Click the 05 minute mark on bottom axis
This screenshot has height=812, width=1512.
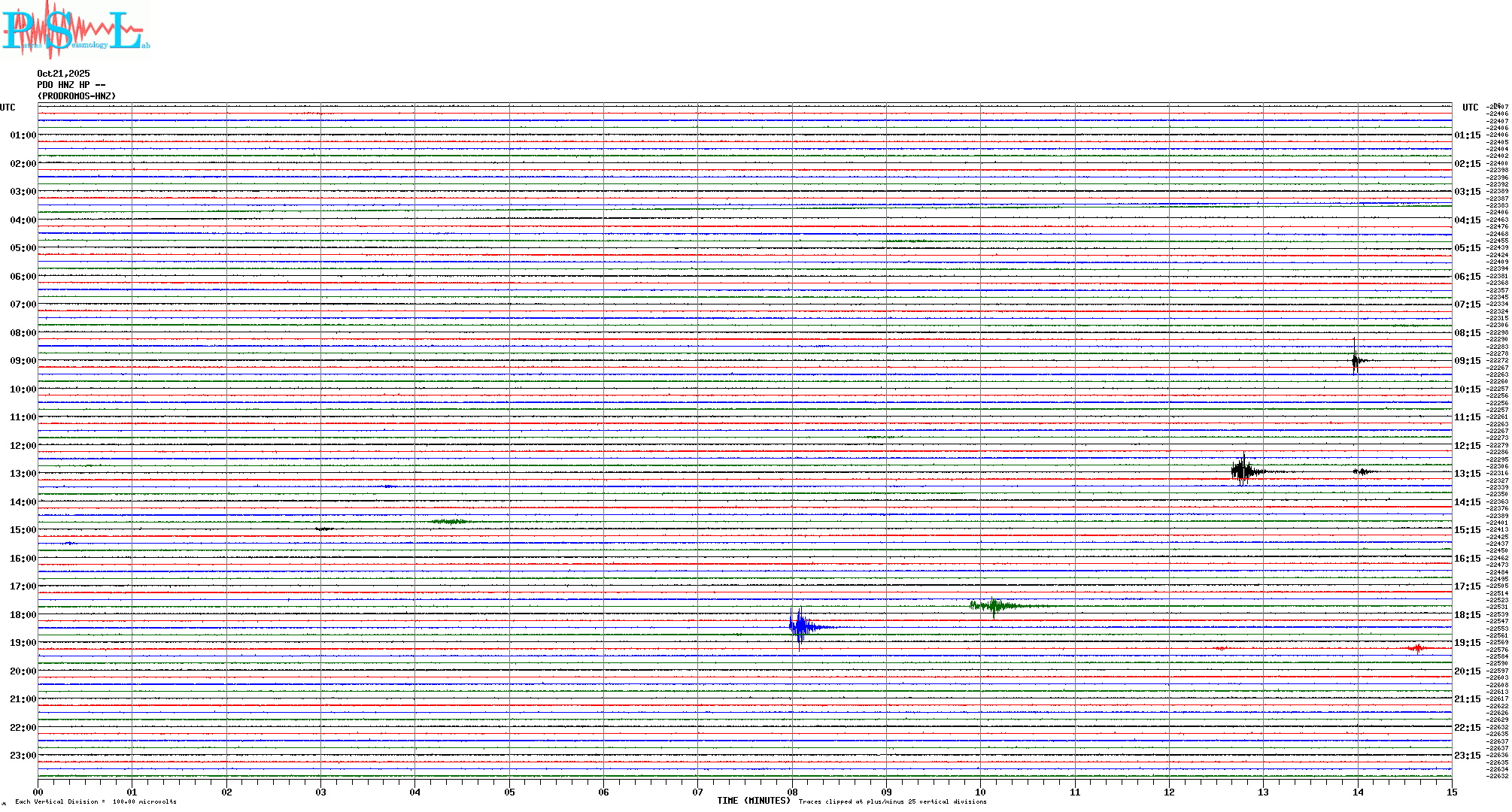click(x=509, y=792)
